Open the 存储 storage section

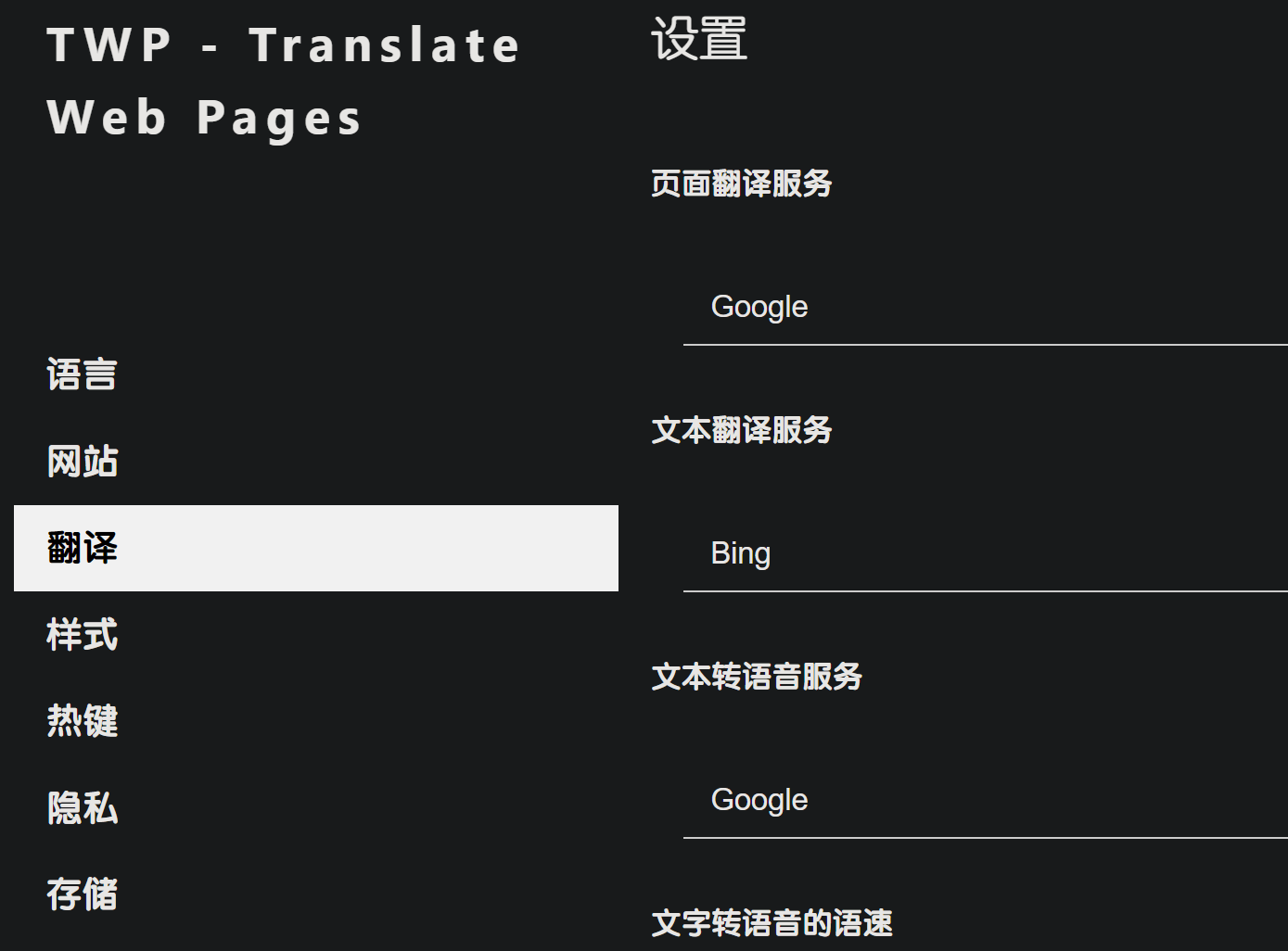pyautogui.click(x=83, y=894)
